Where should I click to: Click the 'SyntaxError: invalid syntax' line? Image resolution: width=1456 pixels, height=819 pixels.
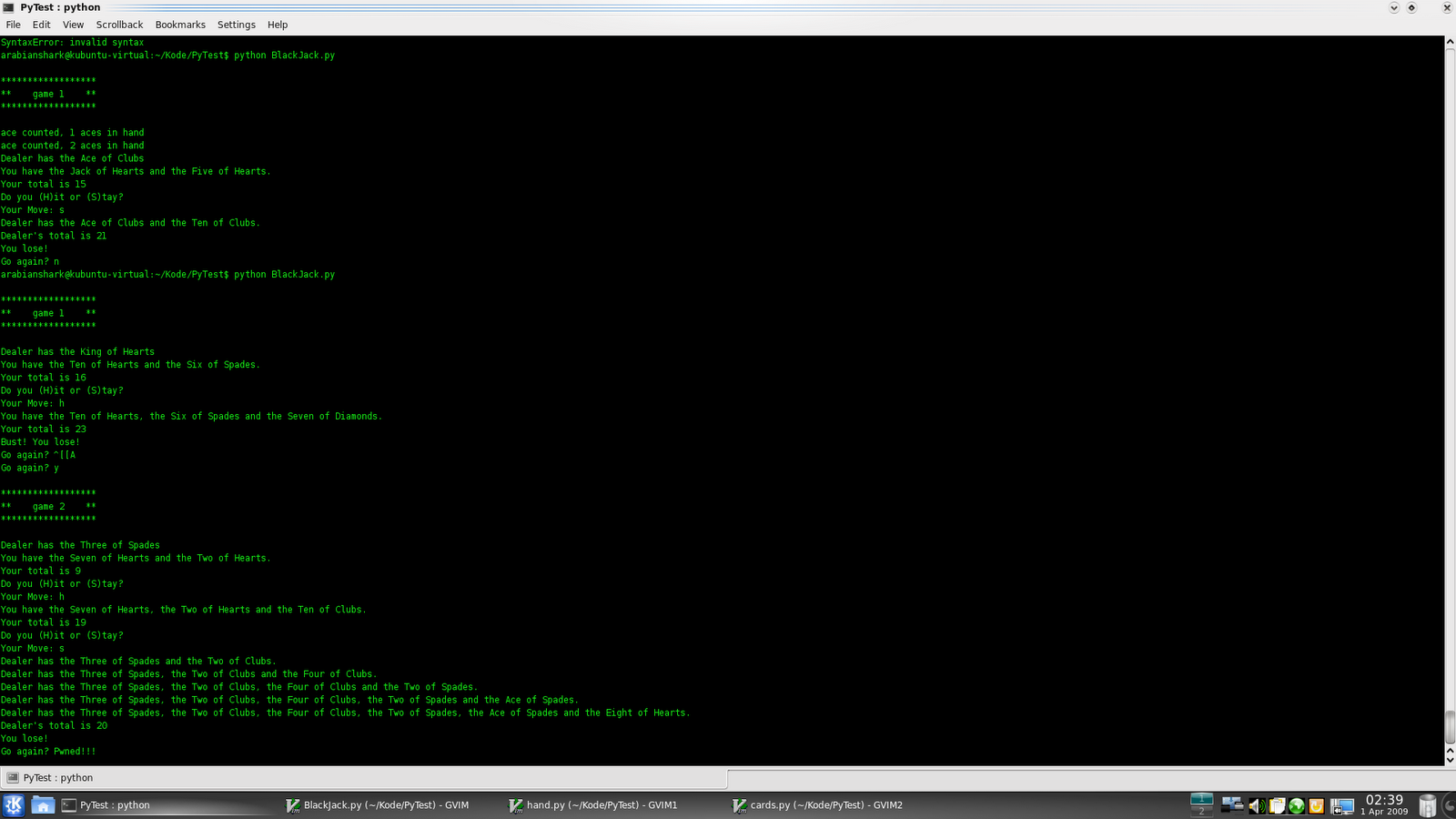point(73,42)
